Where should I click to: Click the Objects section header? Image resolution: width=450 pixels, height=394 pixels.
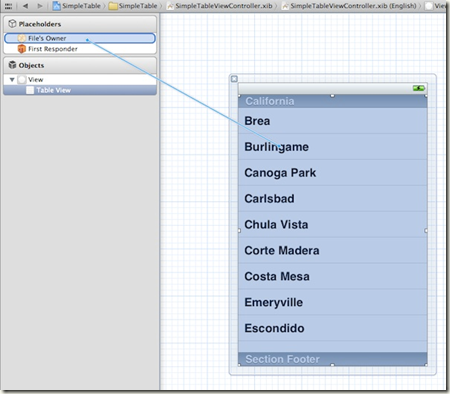click(x=80, y=65)
